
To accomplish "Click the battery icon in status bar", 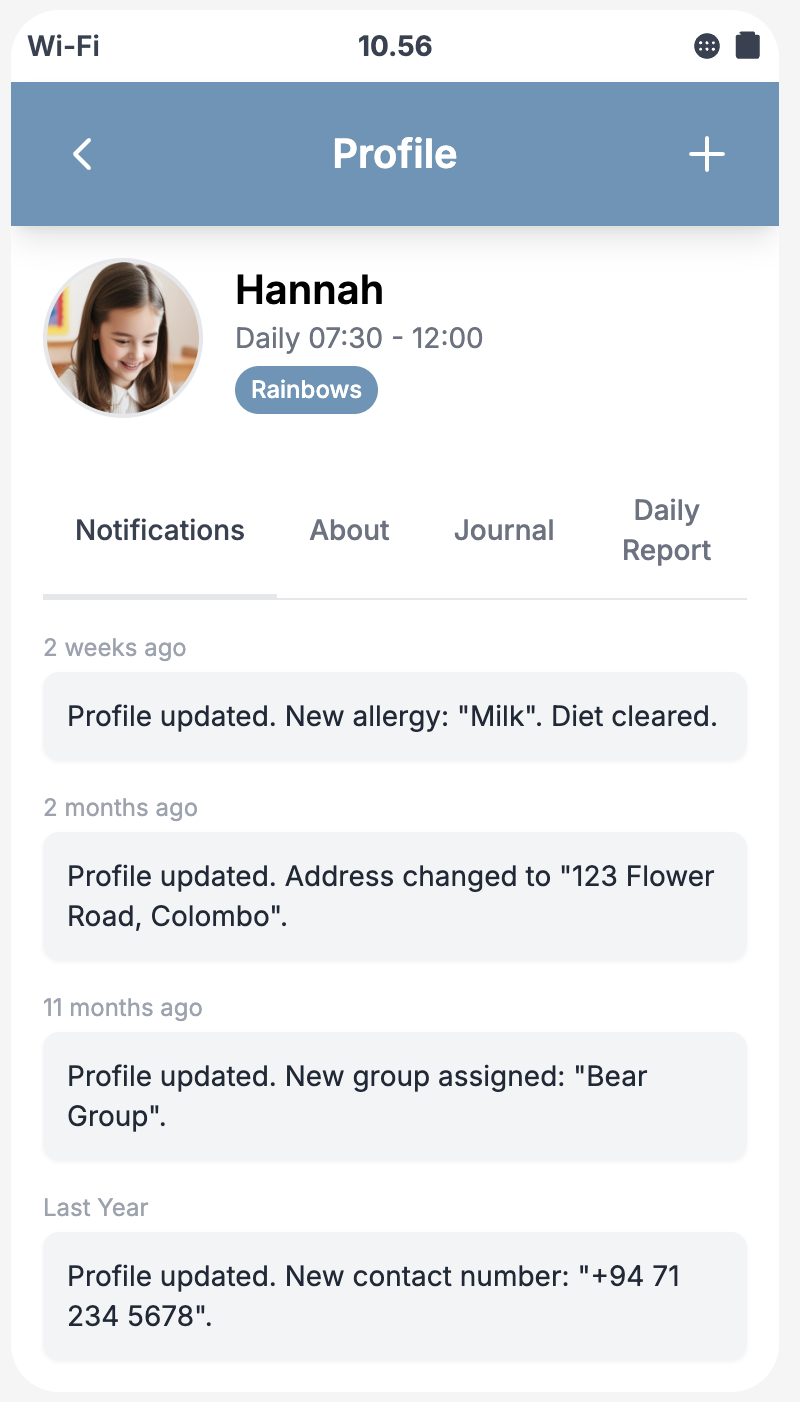I will click(748, 46).
